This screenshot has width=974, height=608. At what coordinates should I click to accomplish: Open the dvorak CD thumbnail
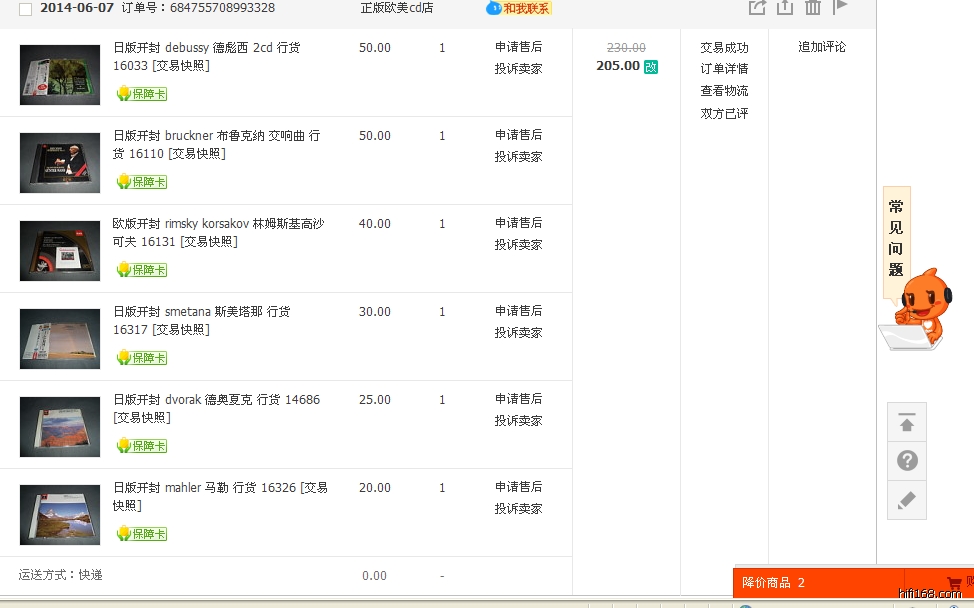(x=60, y=427)
